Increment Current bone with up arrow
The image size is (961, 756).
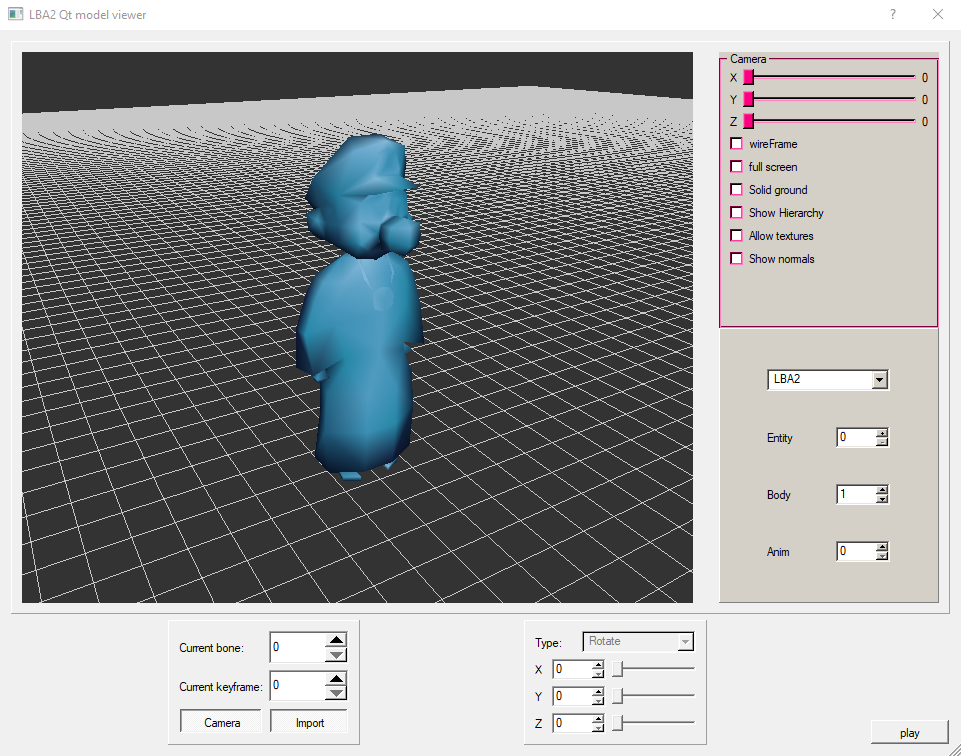(336, 640)
